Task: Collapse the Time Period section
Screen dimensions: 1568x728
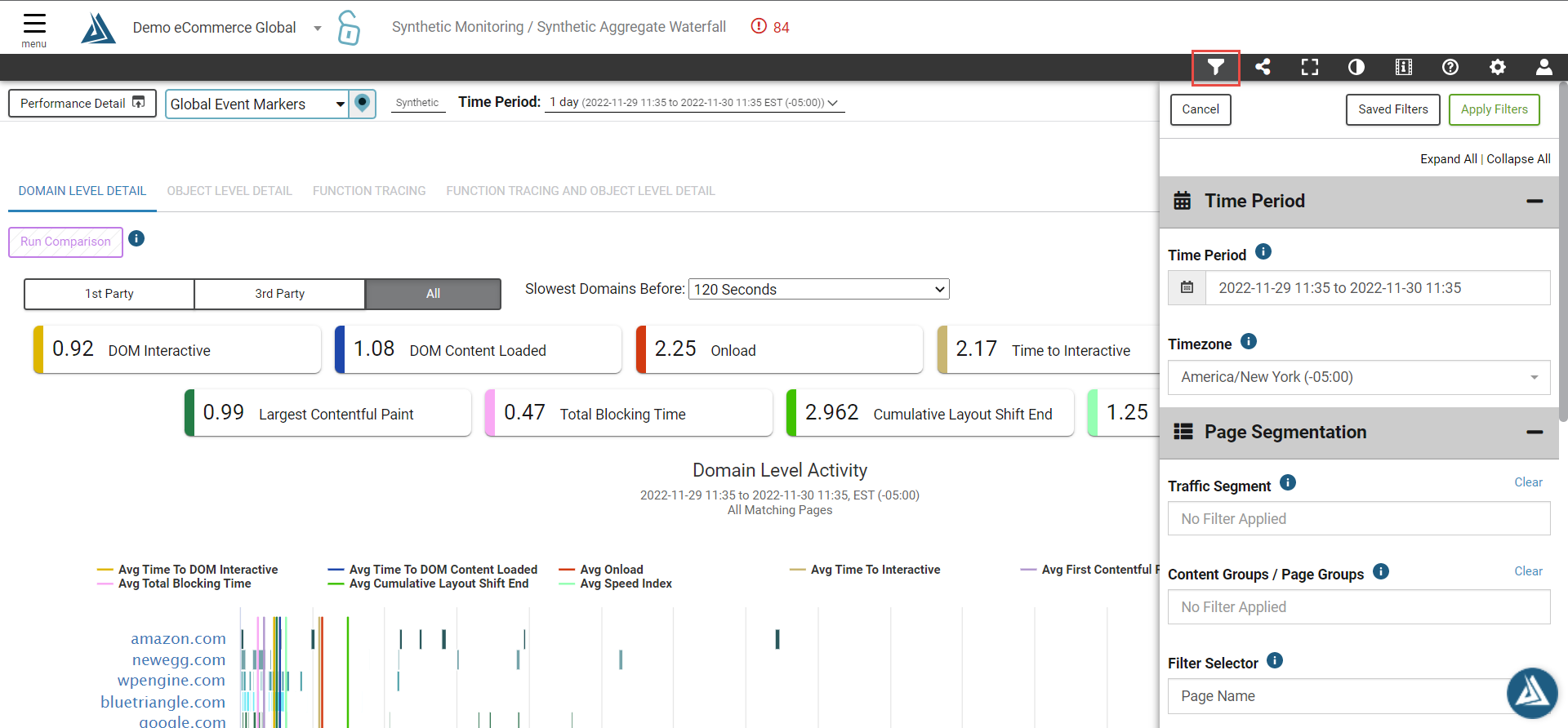Action: click(1535, 202)
